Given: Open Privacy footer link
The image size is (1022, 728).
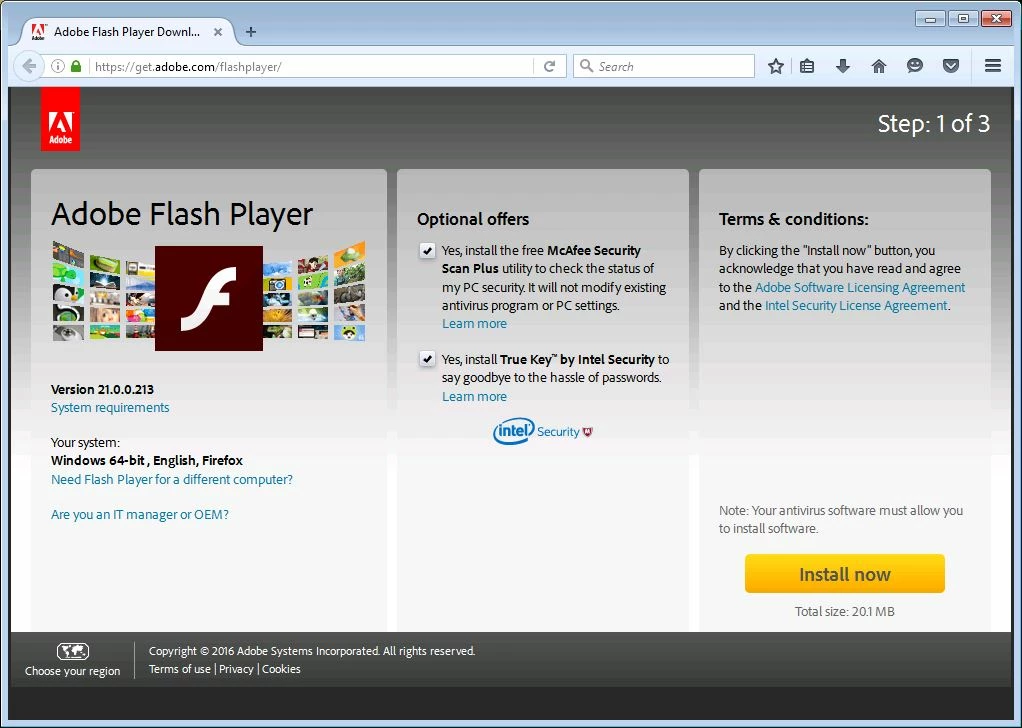Looking at the screenshot, I should 236,669.
